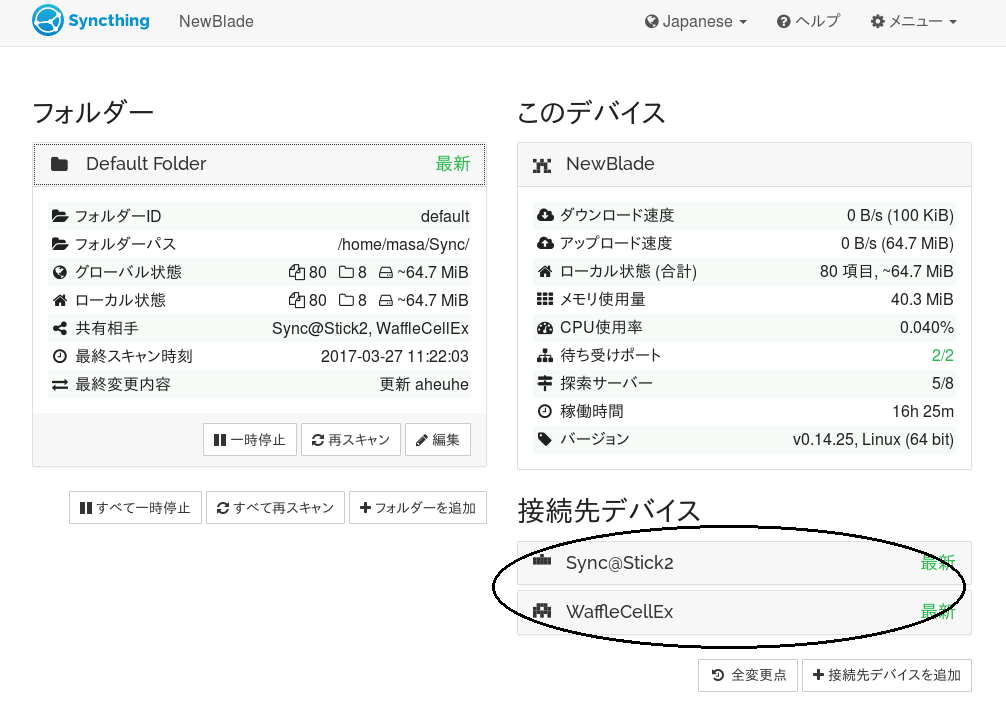This screenshot has height=706, width=1006.
Task: Open the ヘルプ help link
Action: tap(808, 22)
